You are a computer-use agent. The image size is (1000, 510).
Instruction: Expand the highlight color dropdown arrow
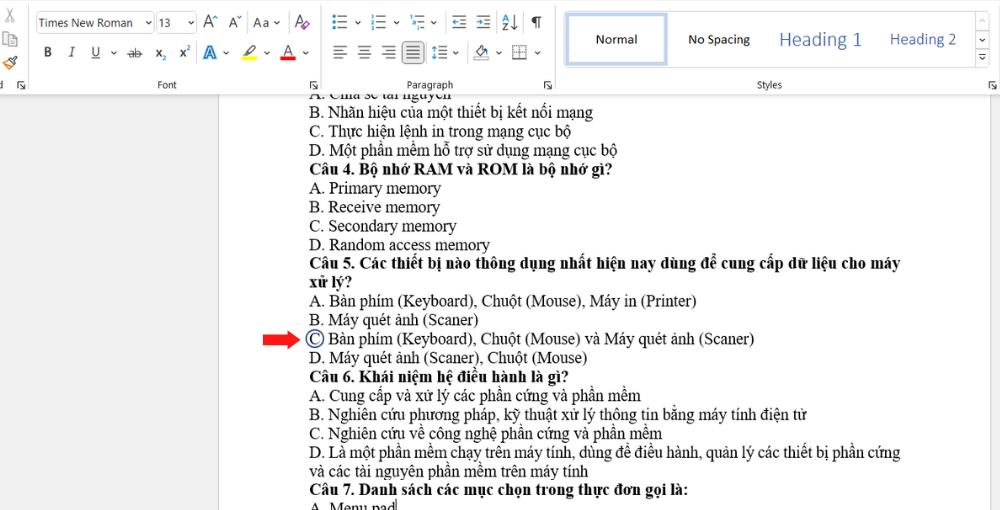267,53
